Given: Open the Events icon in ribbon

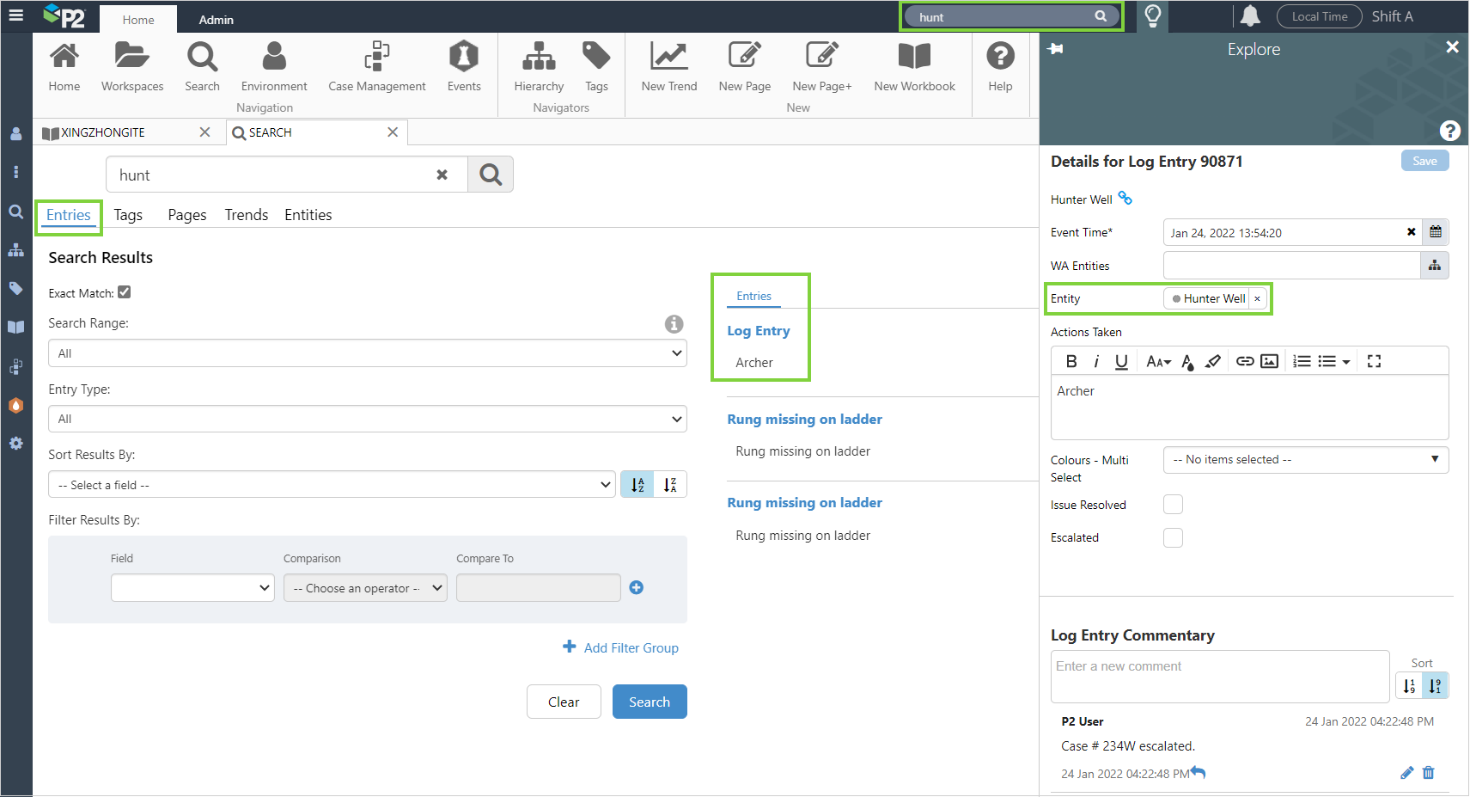Looking at the screenshot, I should click(464, 66).
